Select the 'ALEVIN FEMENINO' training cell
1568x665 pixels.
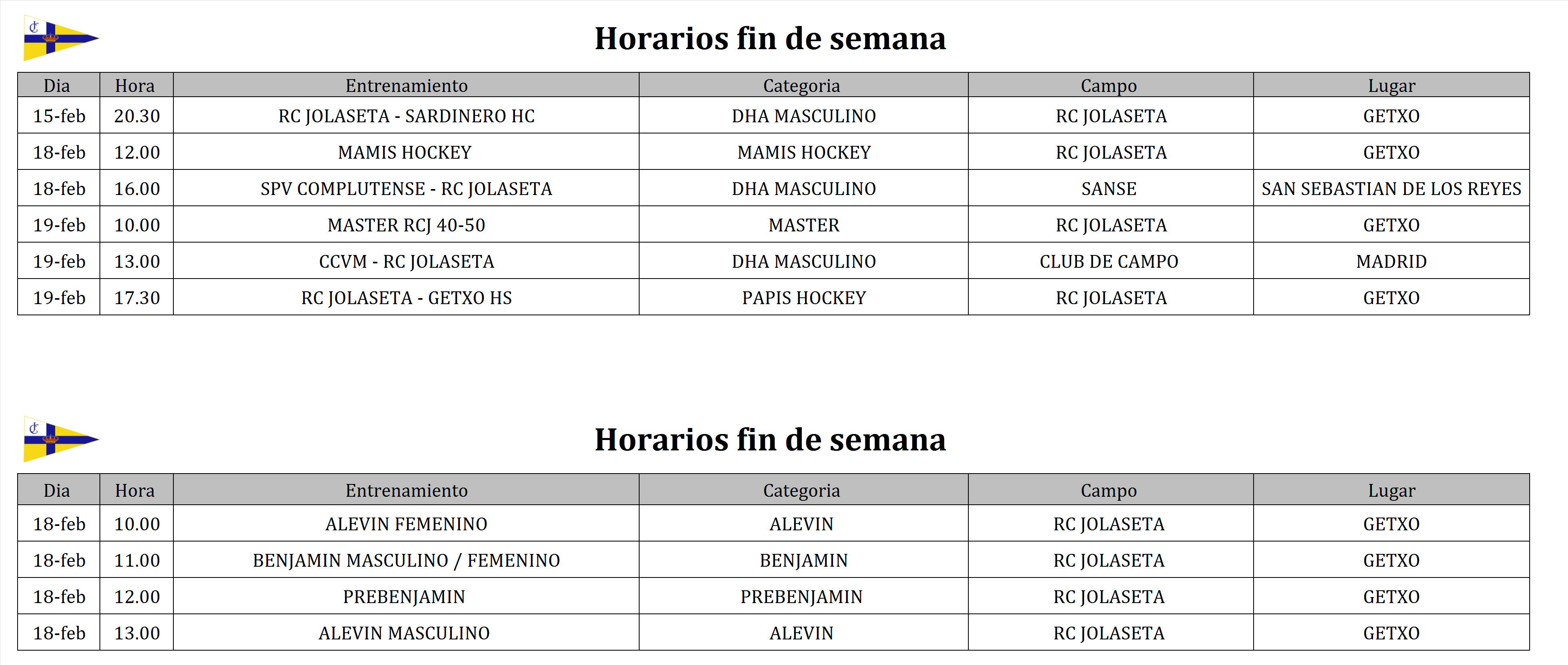pos(406,524)
